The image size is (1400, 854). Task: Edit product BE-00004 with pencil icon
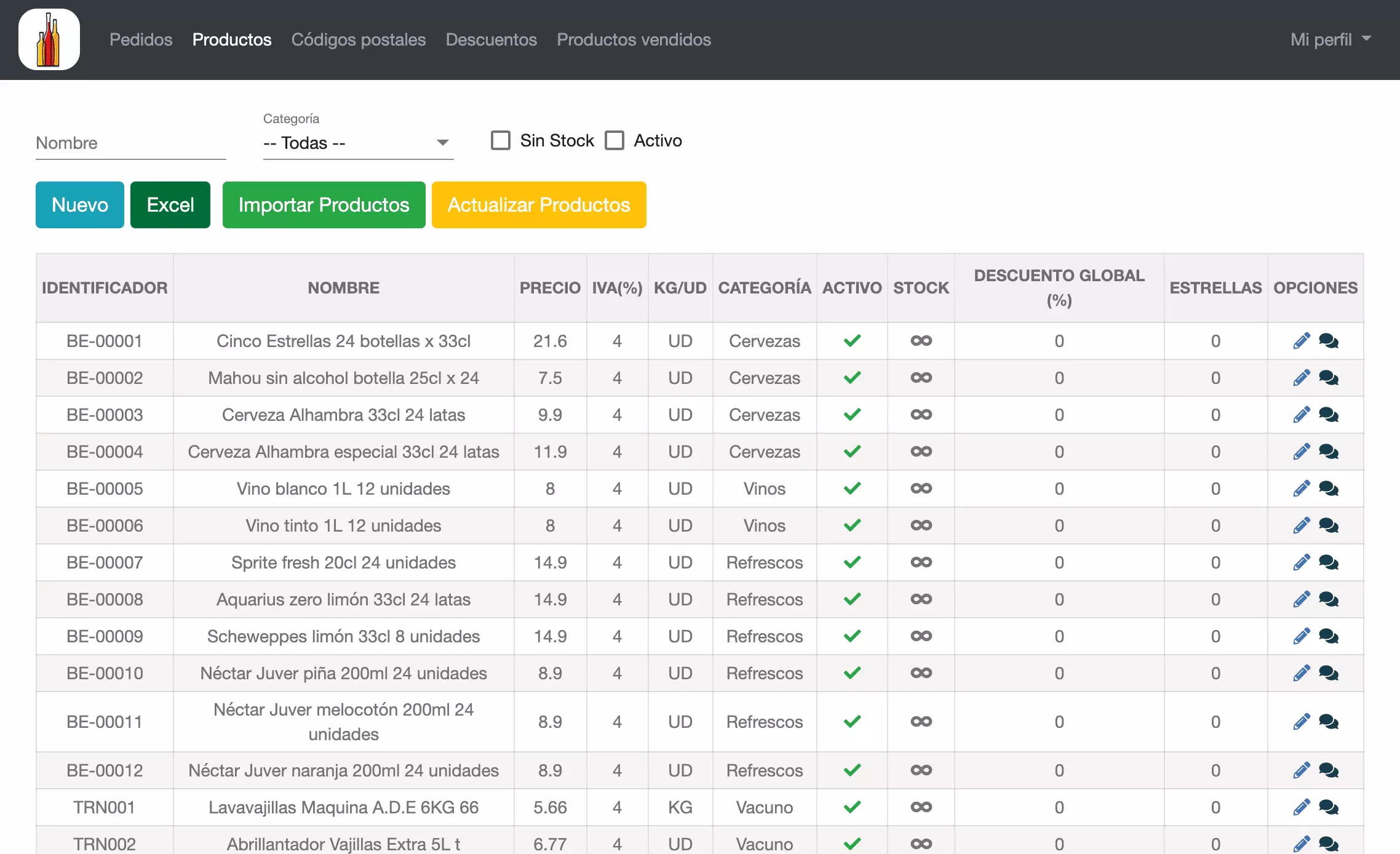tap(1302, 452)
